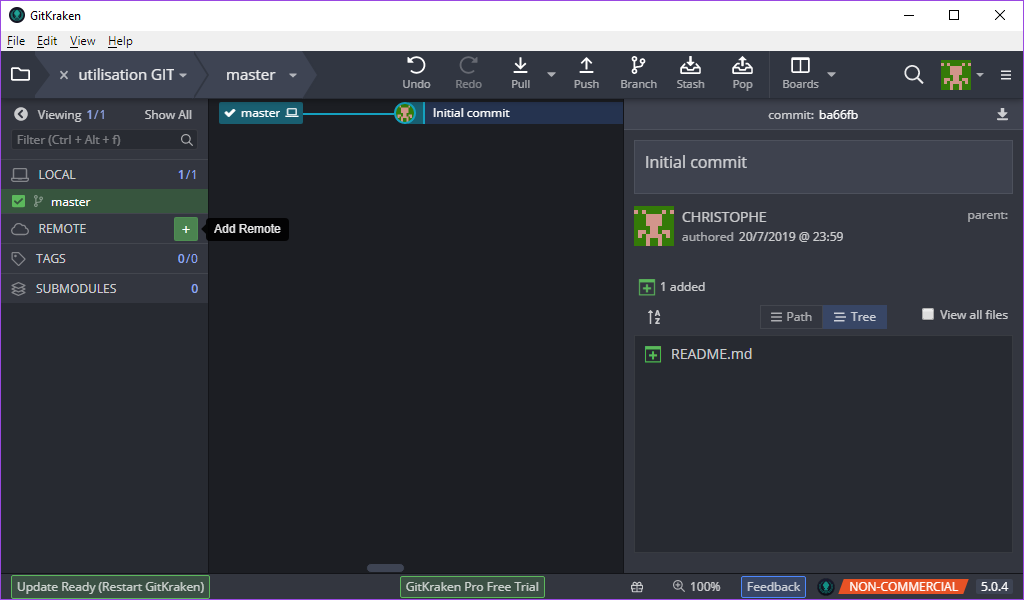The height and width of the screenshot is (600, 1024).
Task: Collapse the left panel back arrow
Action: (x=21, y=114)
